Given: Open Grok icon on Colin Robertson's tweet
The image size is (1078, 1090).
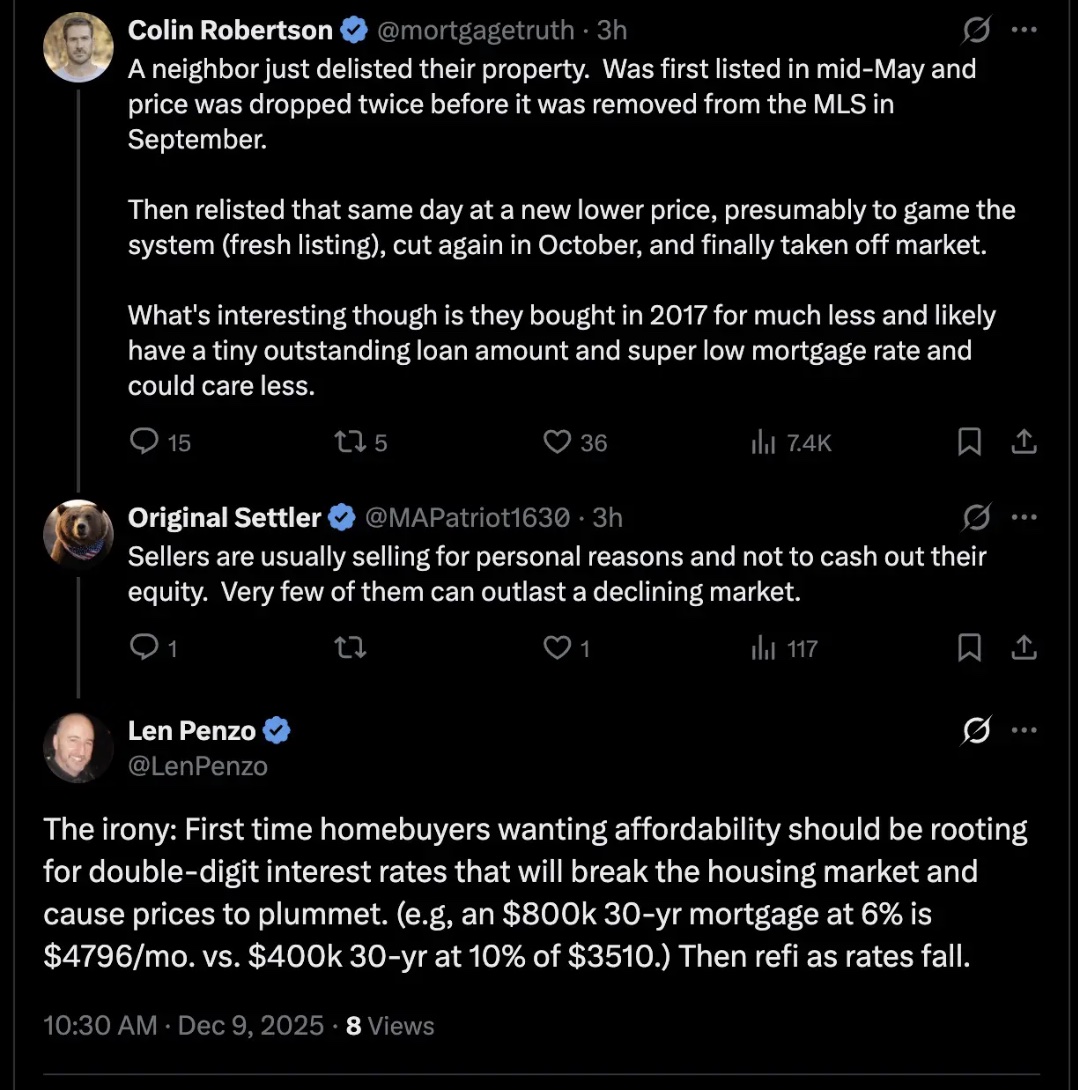Looking at the screenshot, I should click(974, 31).
